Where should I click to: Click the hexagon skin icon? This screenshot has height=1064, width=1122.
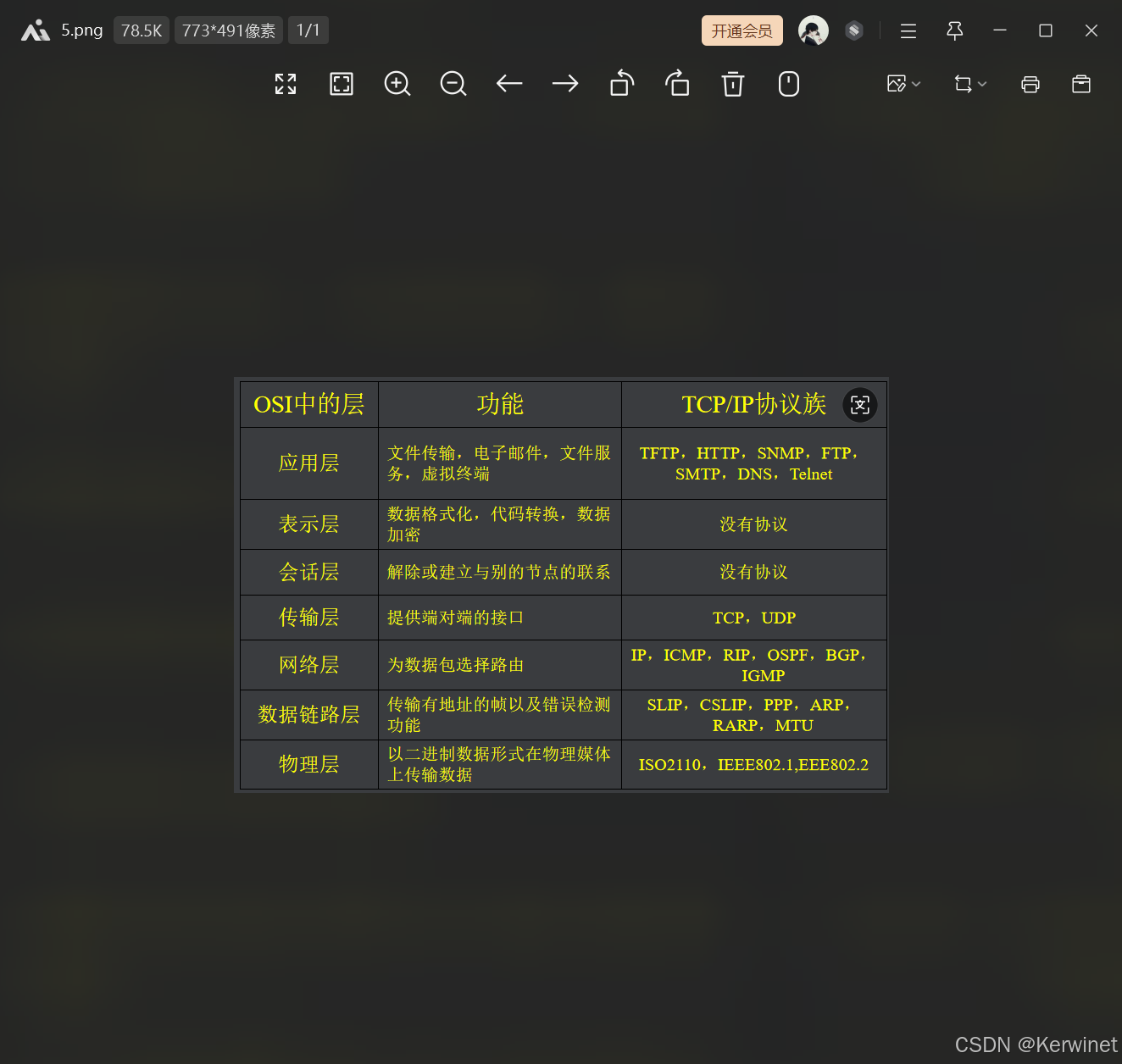(x=854, y=30)
